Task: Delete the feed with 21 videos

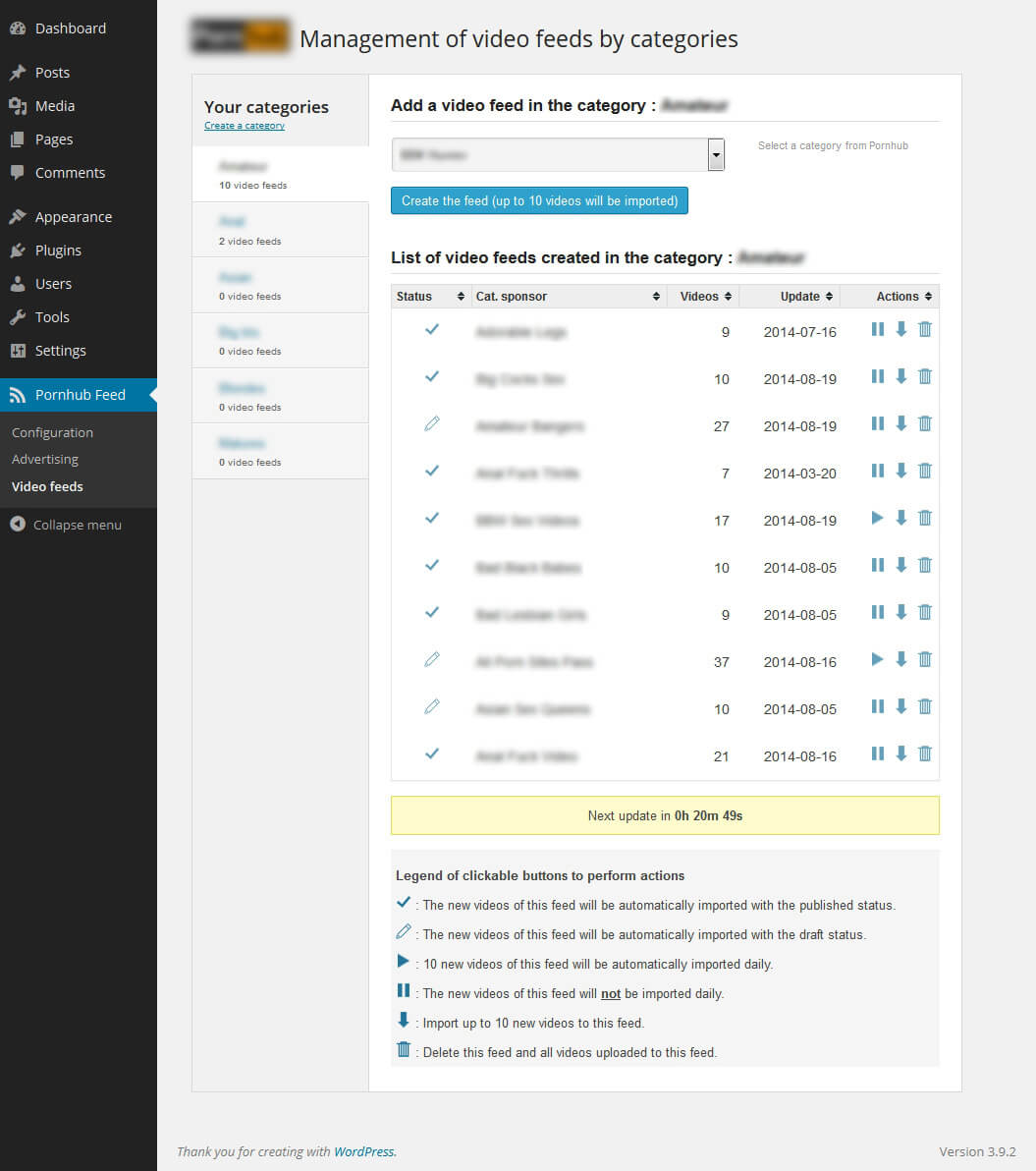Action: pyautogui.click(x=925, y=753)
